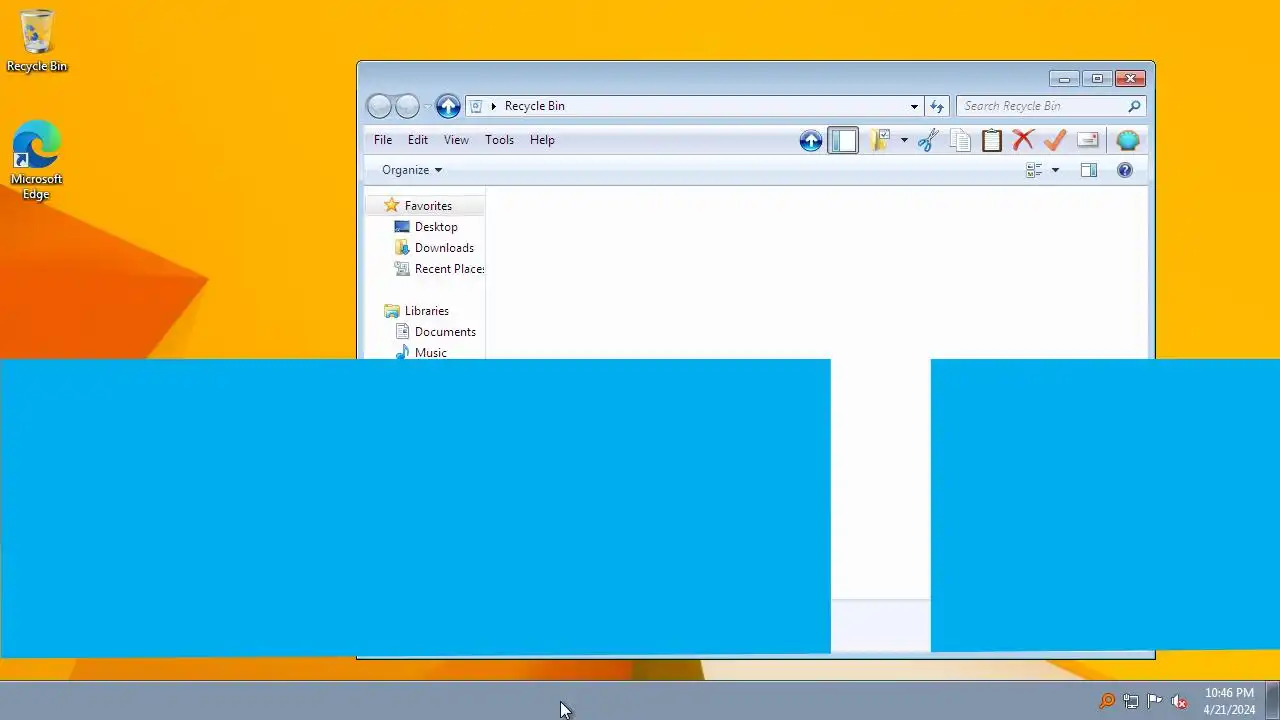Select Libraries in the navigation pane
The height and width of the screenshot is (720, 1280).
click(x=426, y=311)
